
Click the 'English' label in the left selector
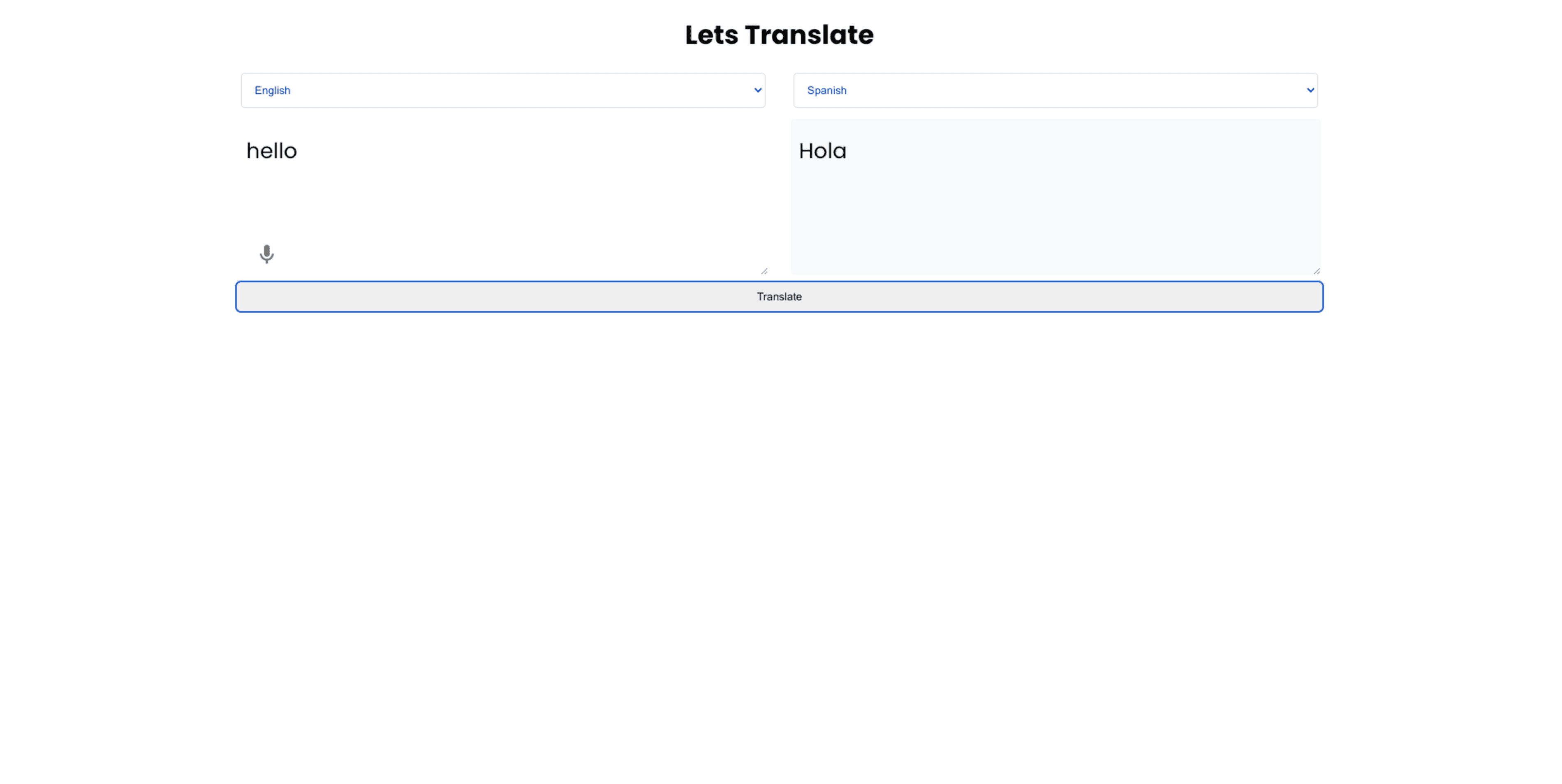272,90
